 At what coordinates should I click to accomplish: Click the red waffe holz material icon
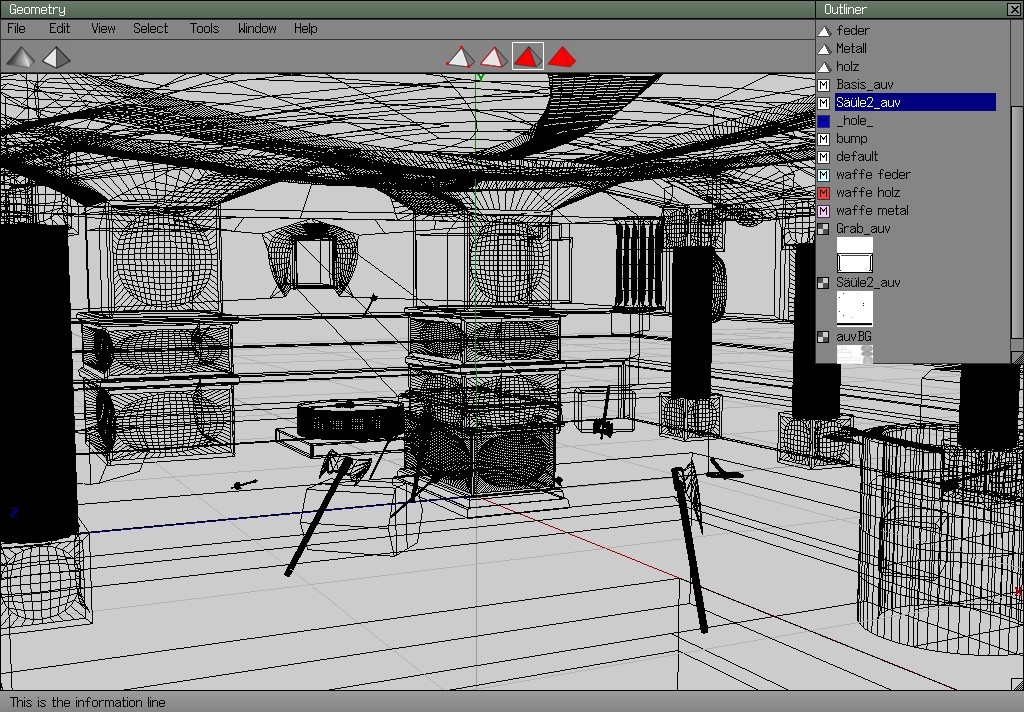[x=824, y=193]
